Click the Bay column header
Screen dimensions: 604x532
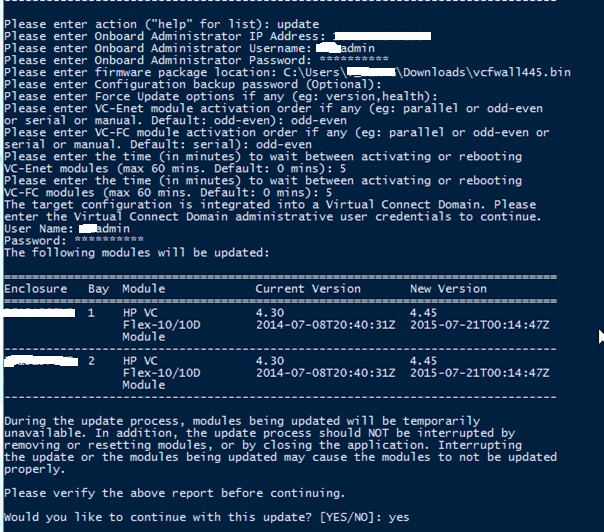pyautogui.click(x=99, y=289)
